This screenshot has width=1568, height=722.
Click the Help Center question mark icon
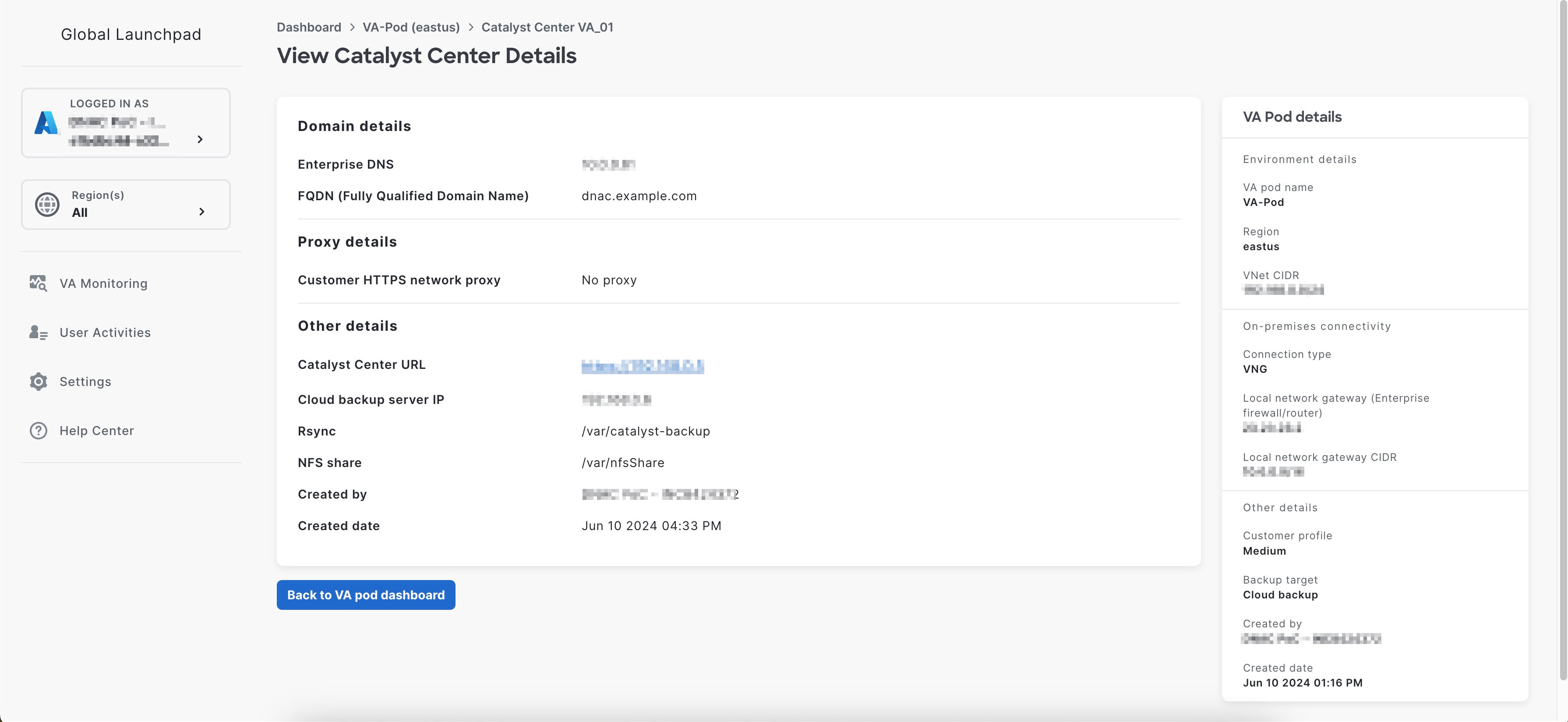(39, 430)
